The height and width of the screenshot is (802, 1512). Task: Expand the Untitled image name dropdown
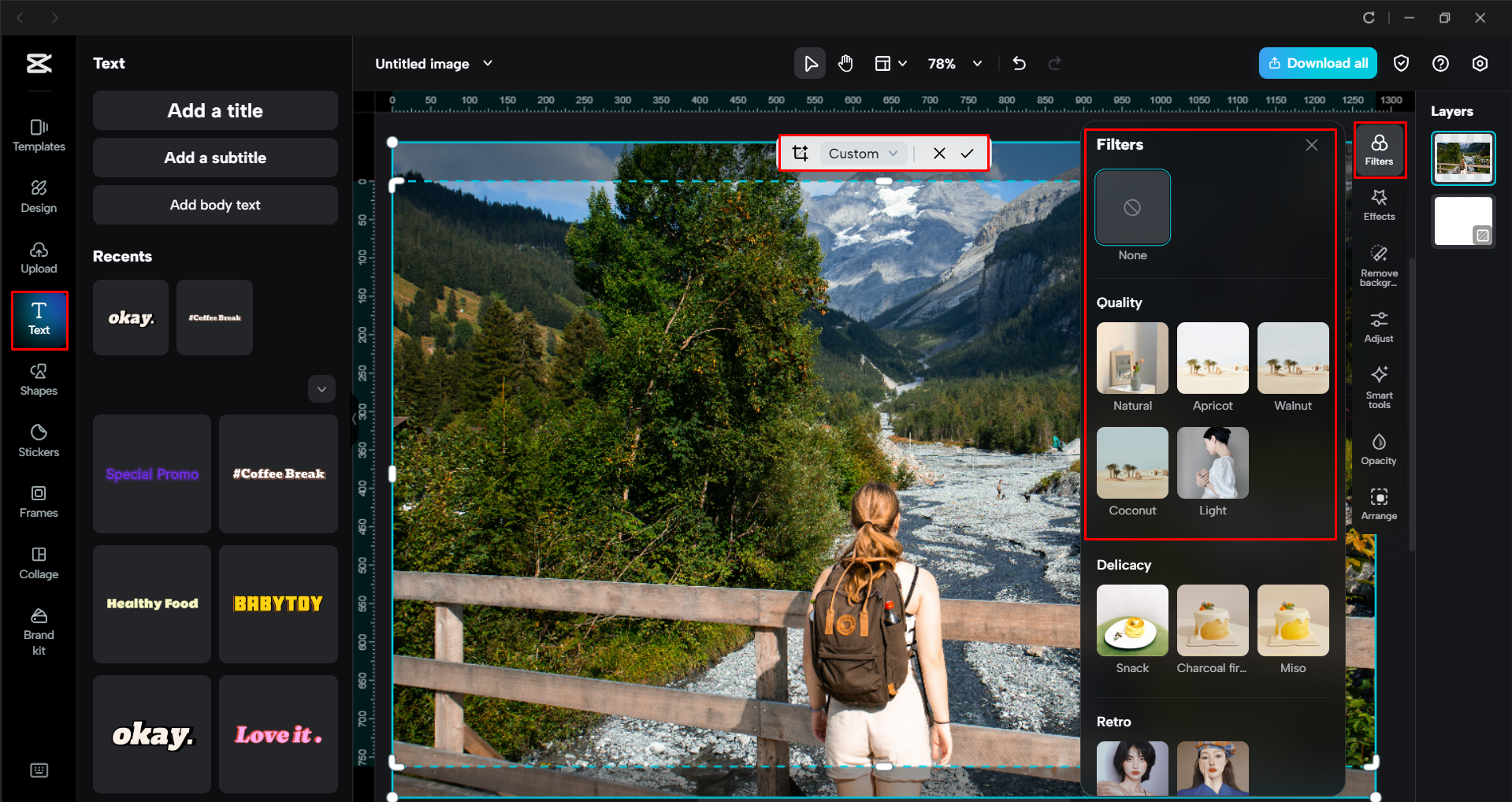pos(487,63)
